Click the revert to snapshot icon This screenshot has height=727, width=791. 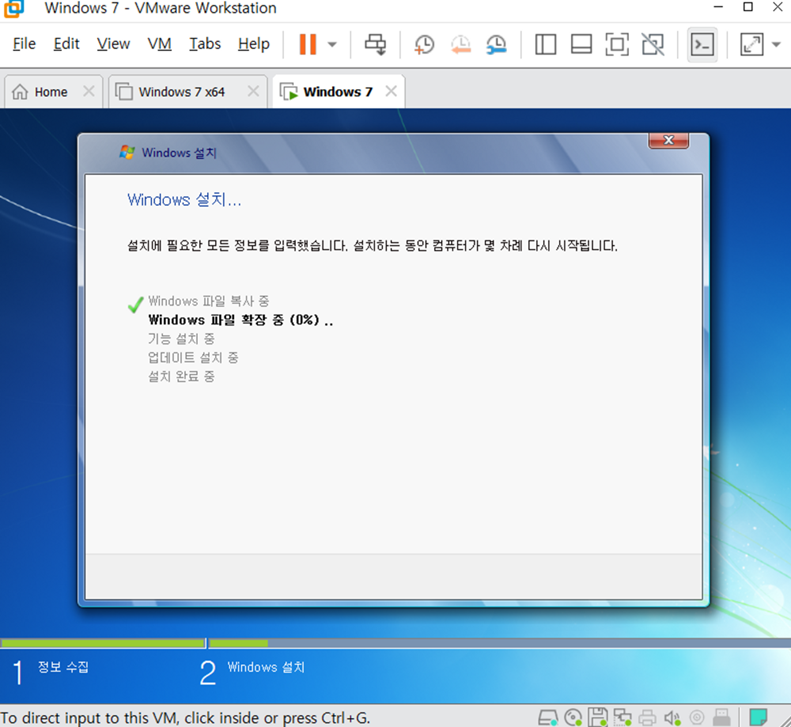pos(461,44)
